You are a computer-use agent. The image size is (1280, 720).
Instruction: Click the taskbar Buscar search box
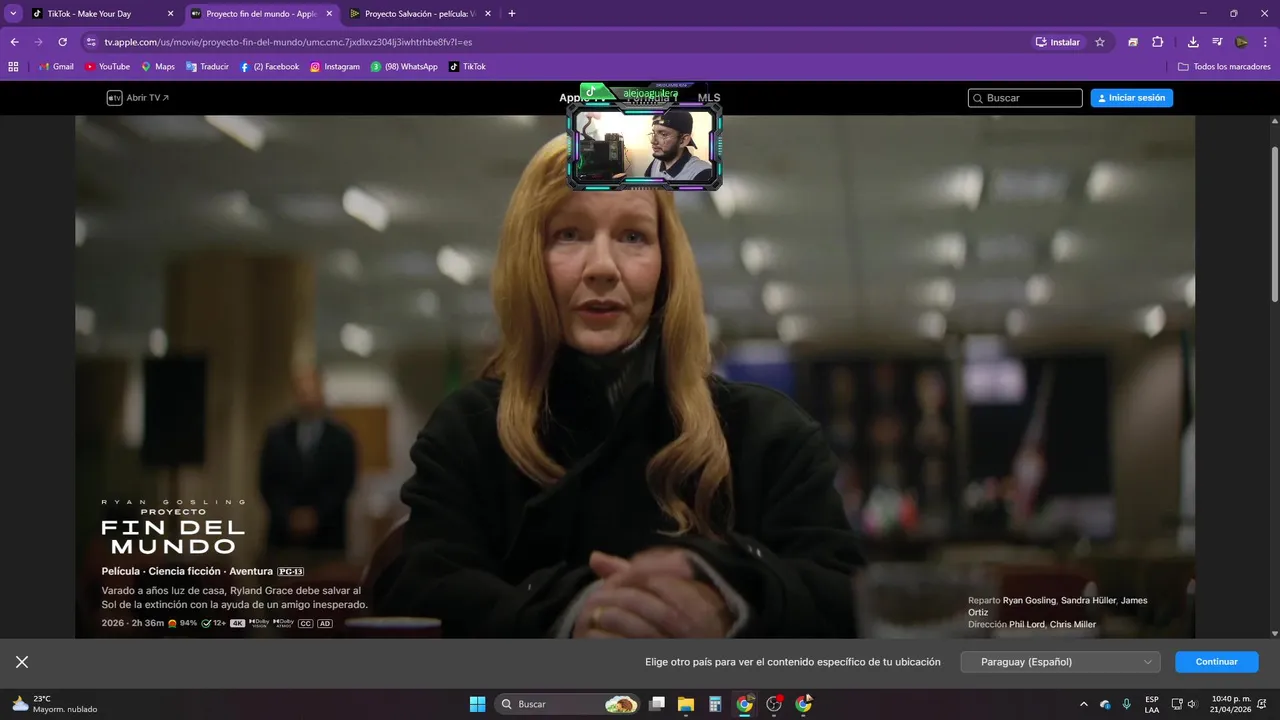pyautogui.click(x=567, y=704)
